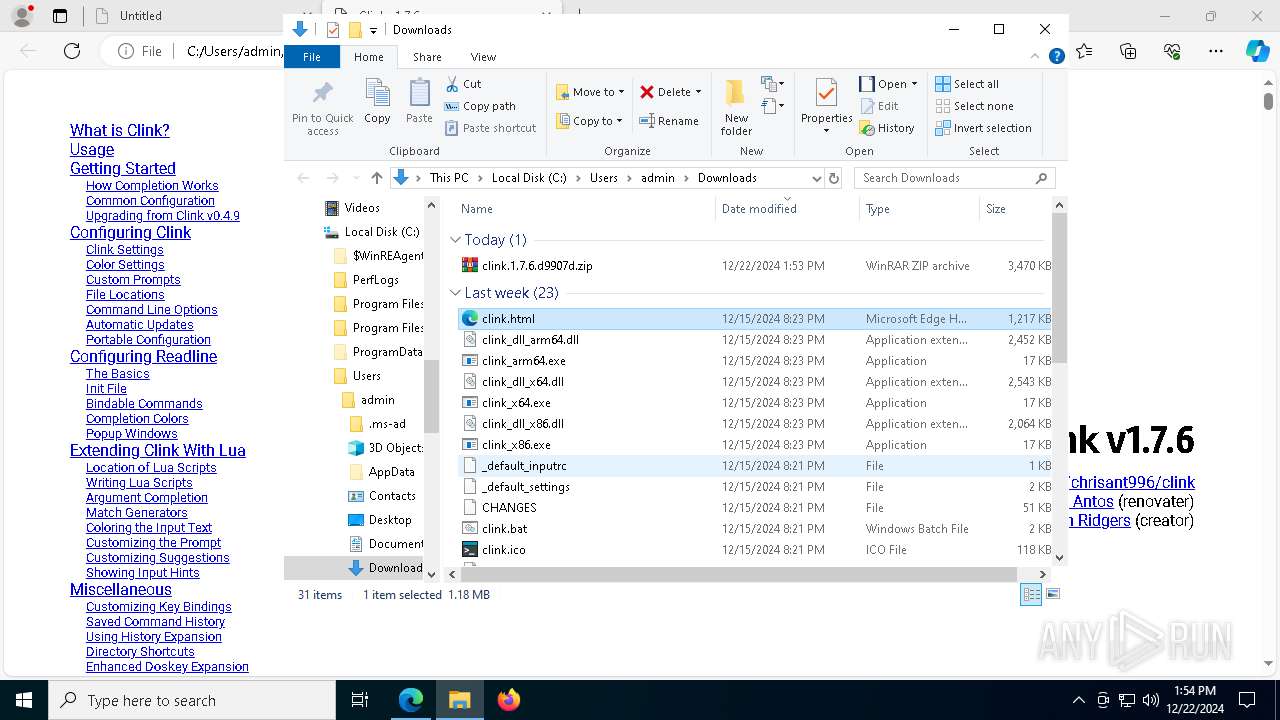
Task: Click Type here to search box
Action: coord(192,700)
